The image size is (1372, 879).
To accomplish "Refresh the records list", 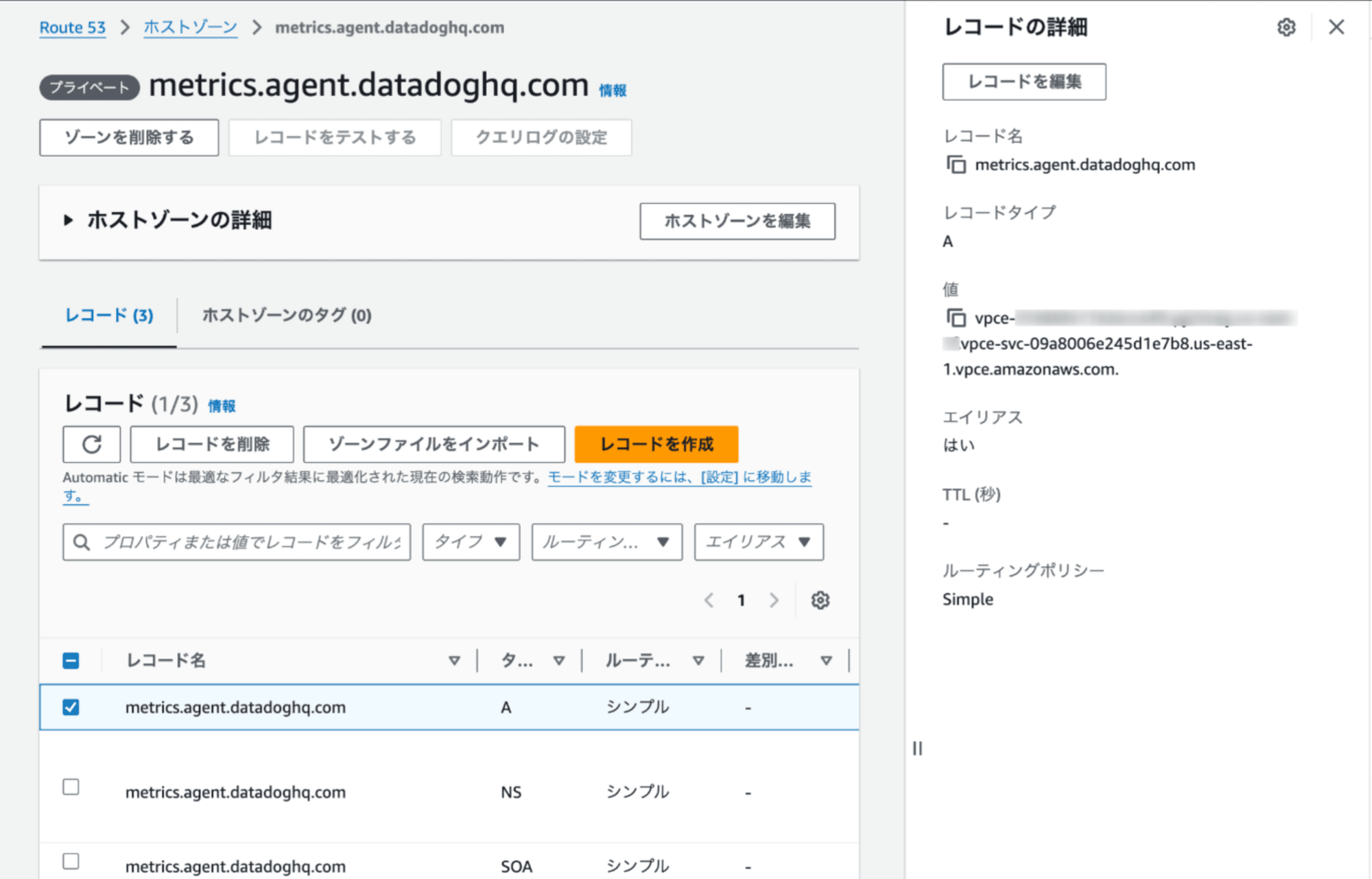I will pos(92,445).
